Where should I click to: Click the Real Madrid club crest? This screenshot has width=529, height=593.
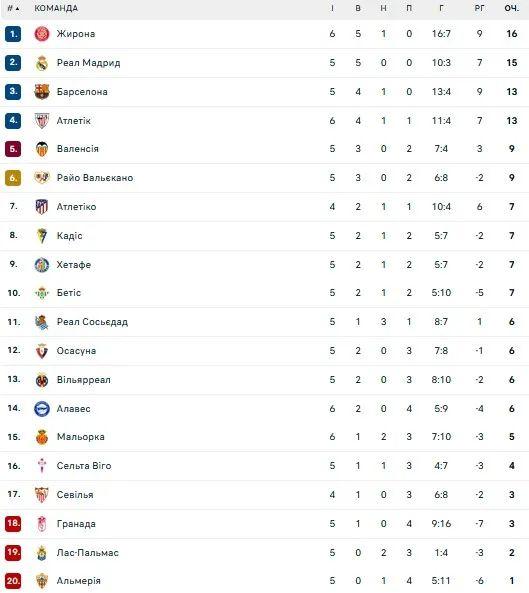pos(42,63)
